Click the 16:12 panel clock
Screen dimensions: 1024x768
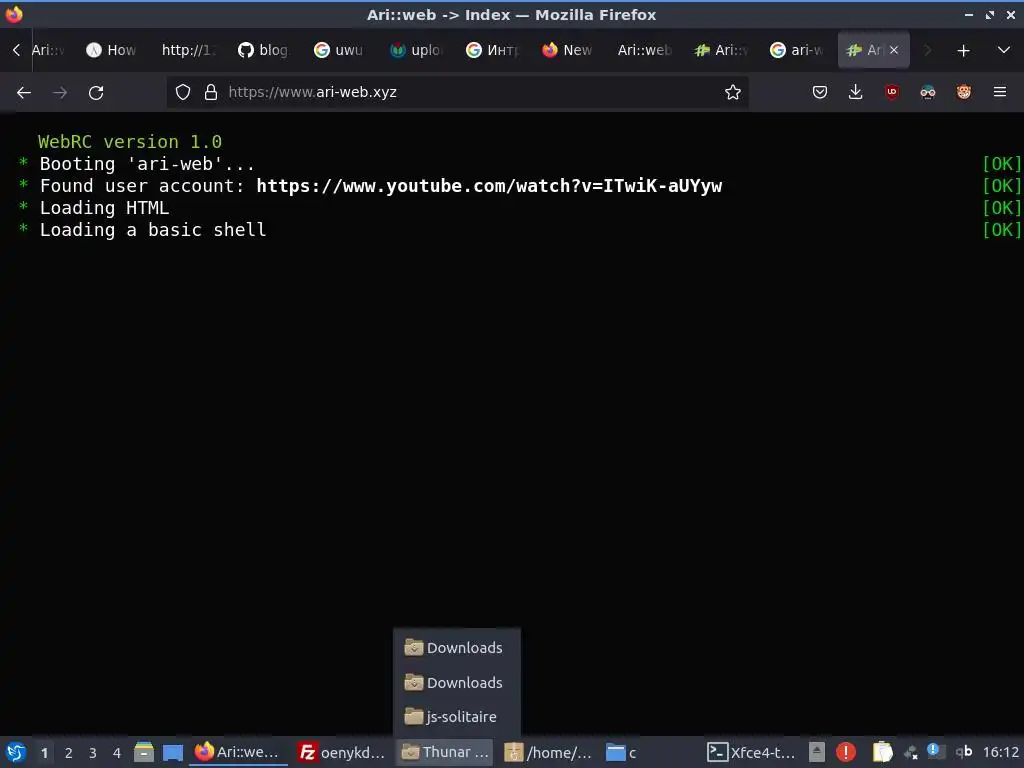click(x=1000, y=752)
